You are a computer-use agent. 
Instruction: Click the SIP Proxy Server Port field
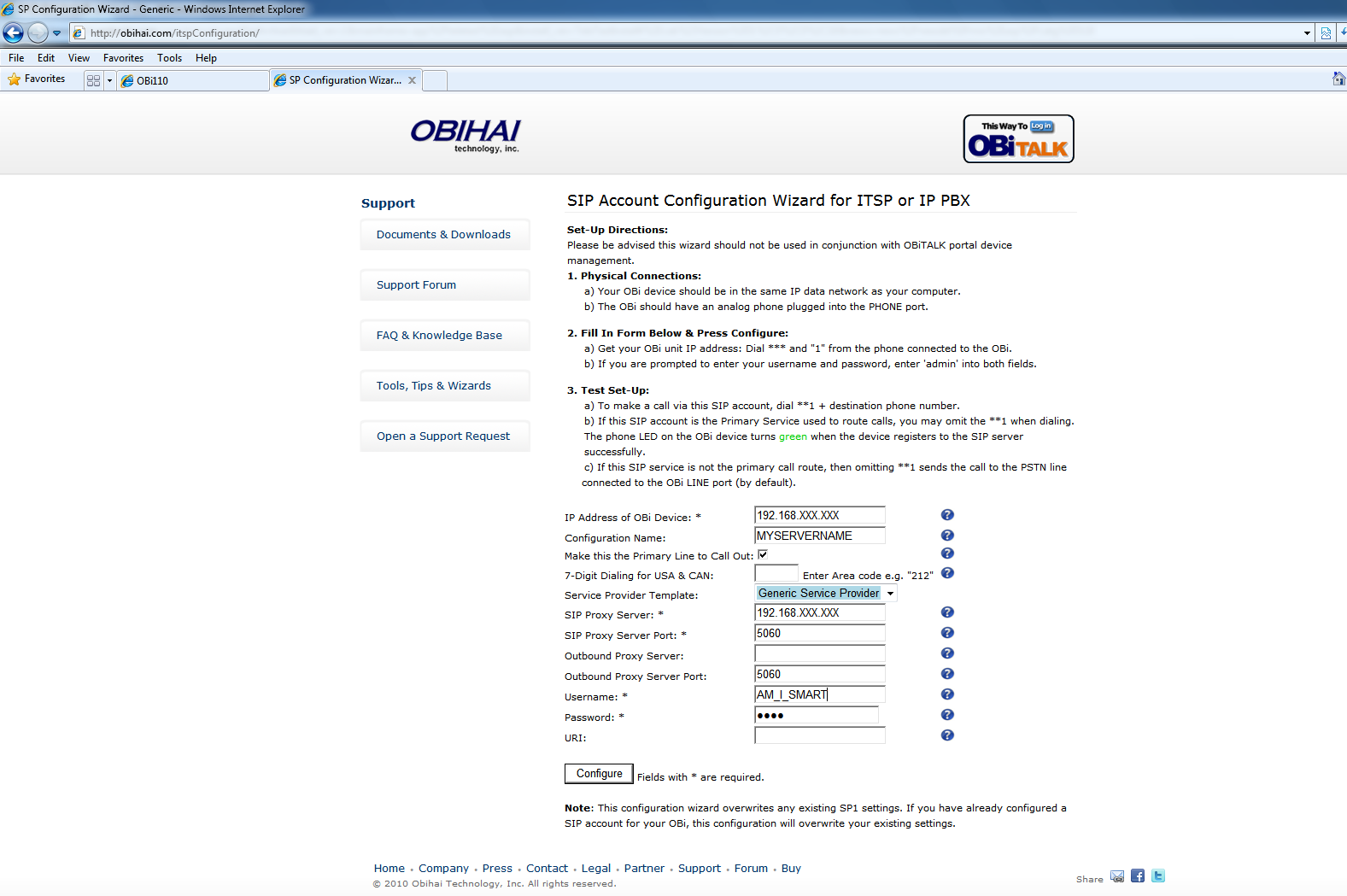pyautogui.click(x=820, y=633)
